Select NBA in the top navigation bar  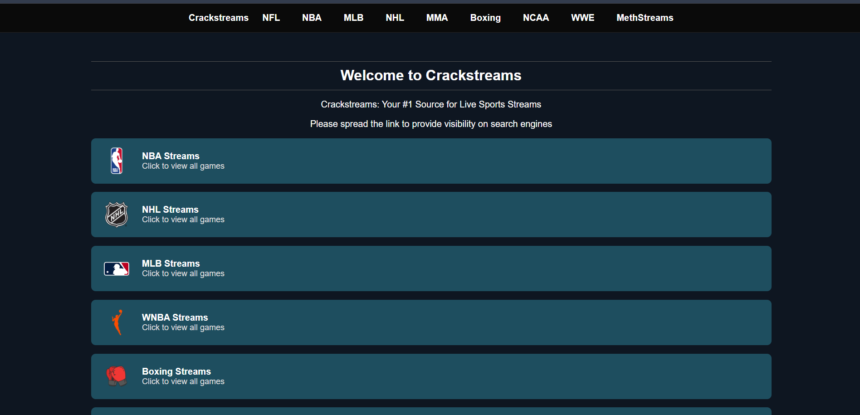tap(312, 18)
